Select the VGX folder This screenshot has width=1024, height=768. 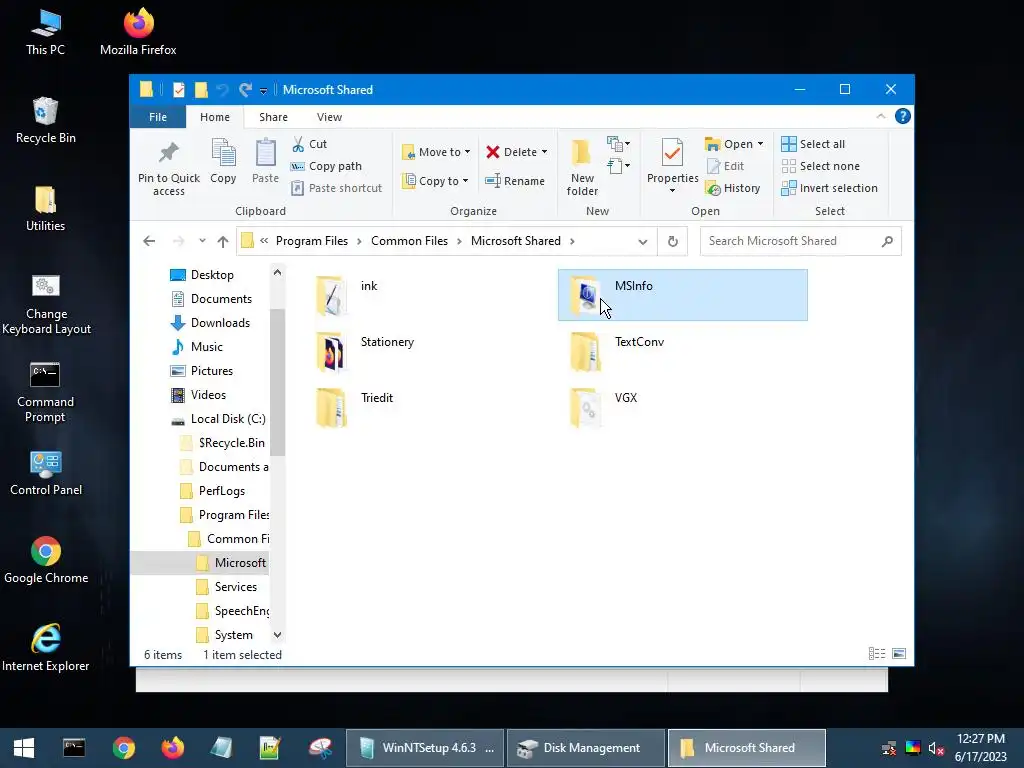(x=682, y=408)
